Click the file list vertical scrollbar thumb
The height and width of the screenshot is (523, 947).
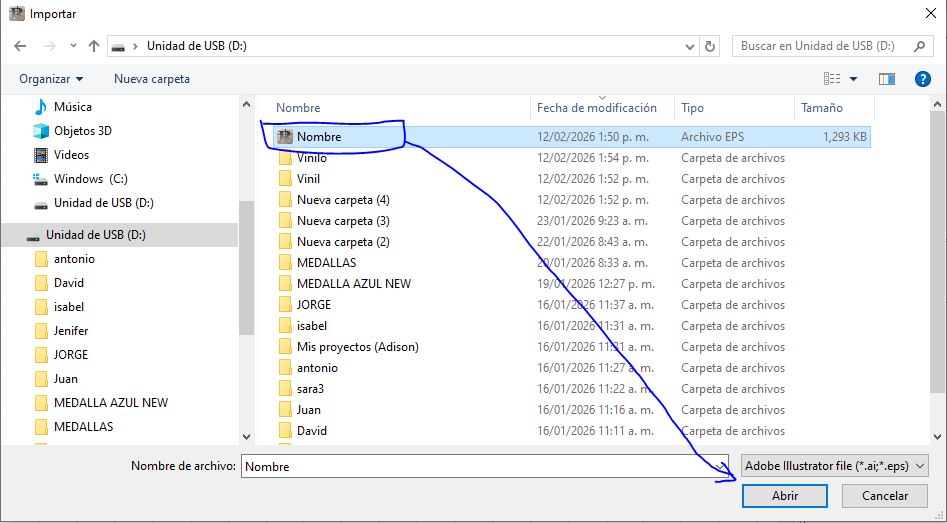tap(937, 254)
